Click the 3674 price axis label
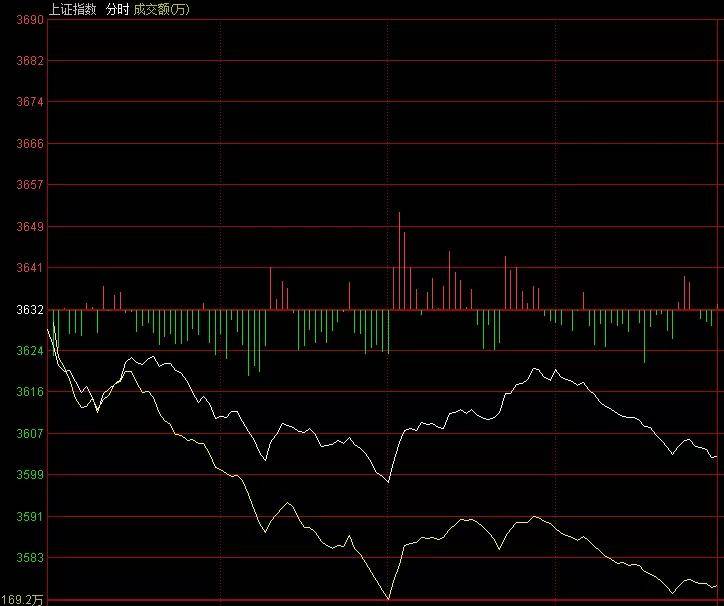This screenshot has height=606, width=724. pos(30,102)
